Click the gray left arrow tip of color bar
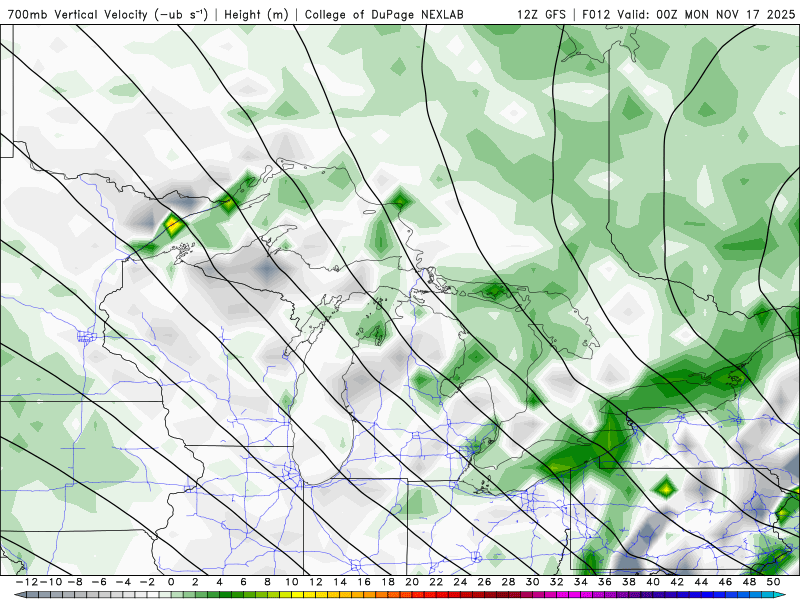 [x=19, y=595]
